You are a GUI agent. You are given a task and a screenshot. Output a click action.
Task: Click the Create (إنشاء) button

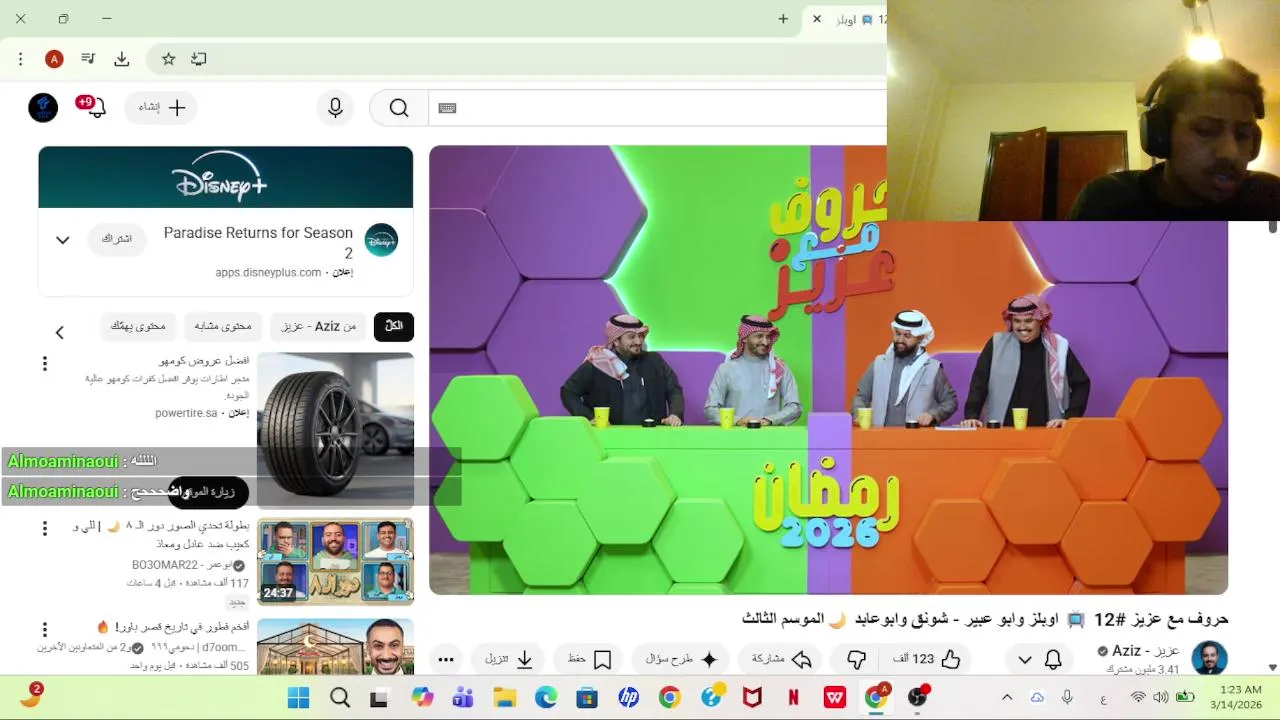click(x=161, y=108)
